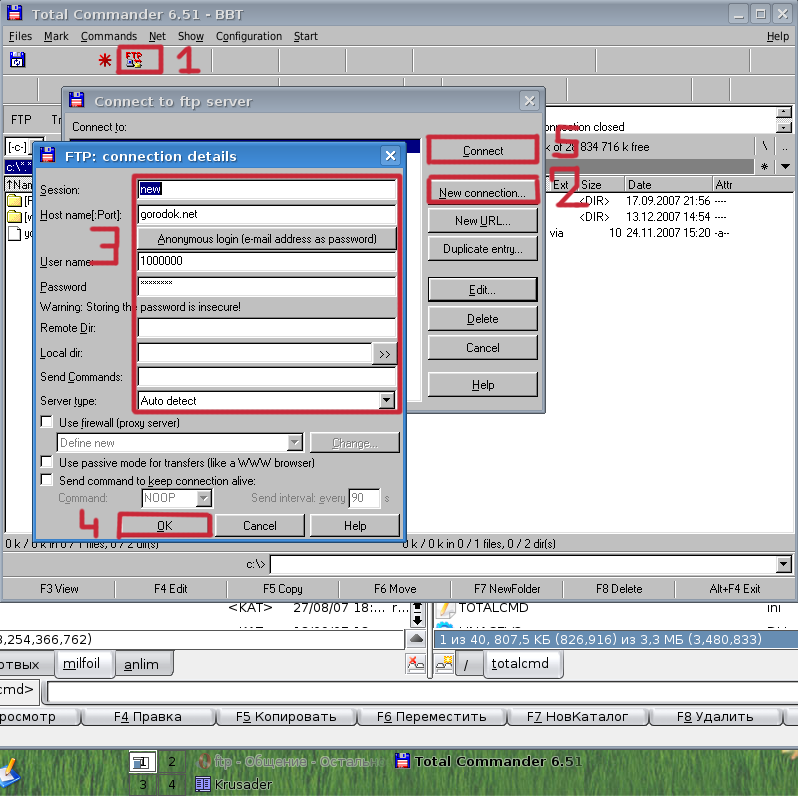Go to parent with the '..' button
Screen dimensions: 798x796
[x=785, y=147]
